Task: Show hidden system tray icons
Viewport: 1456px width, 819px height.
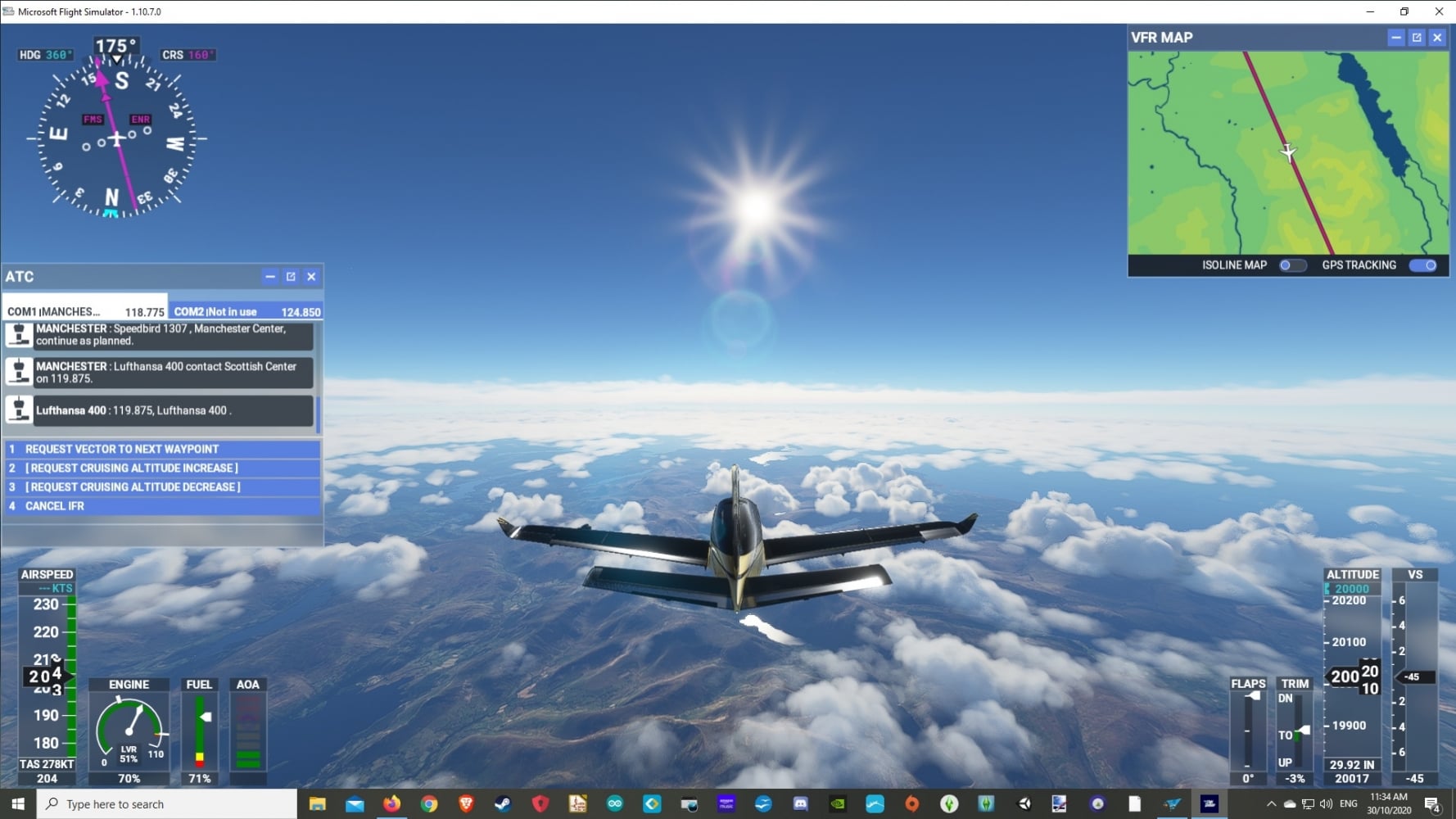Action: coord(1271,804)
